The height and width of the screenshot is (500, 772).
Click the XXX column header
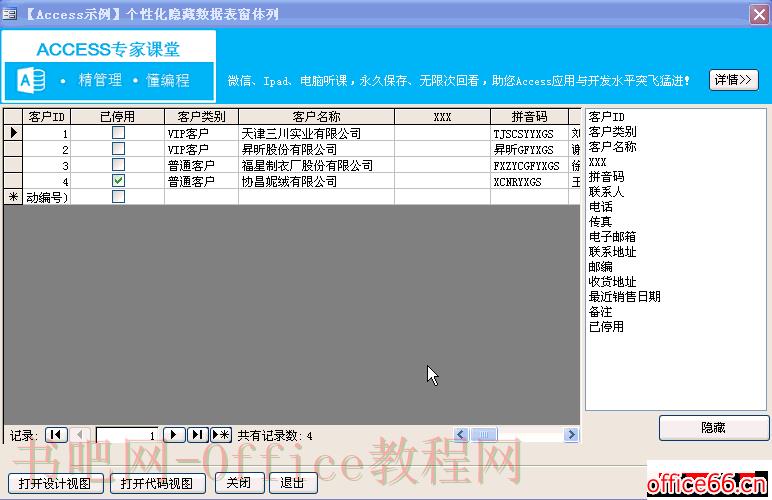[442, 117]
